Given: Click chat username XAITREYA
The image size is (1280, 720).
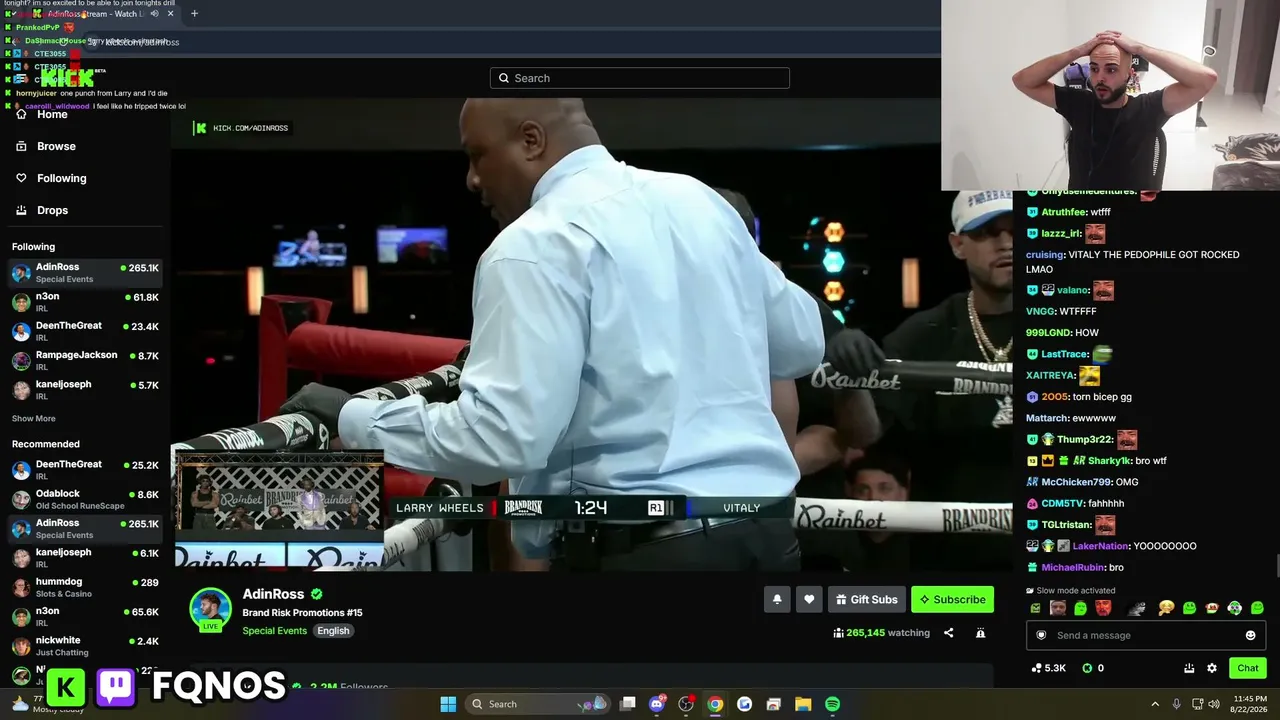Looking at the screenshot, I should (1050, 376).
